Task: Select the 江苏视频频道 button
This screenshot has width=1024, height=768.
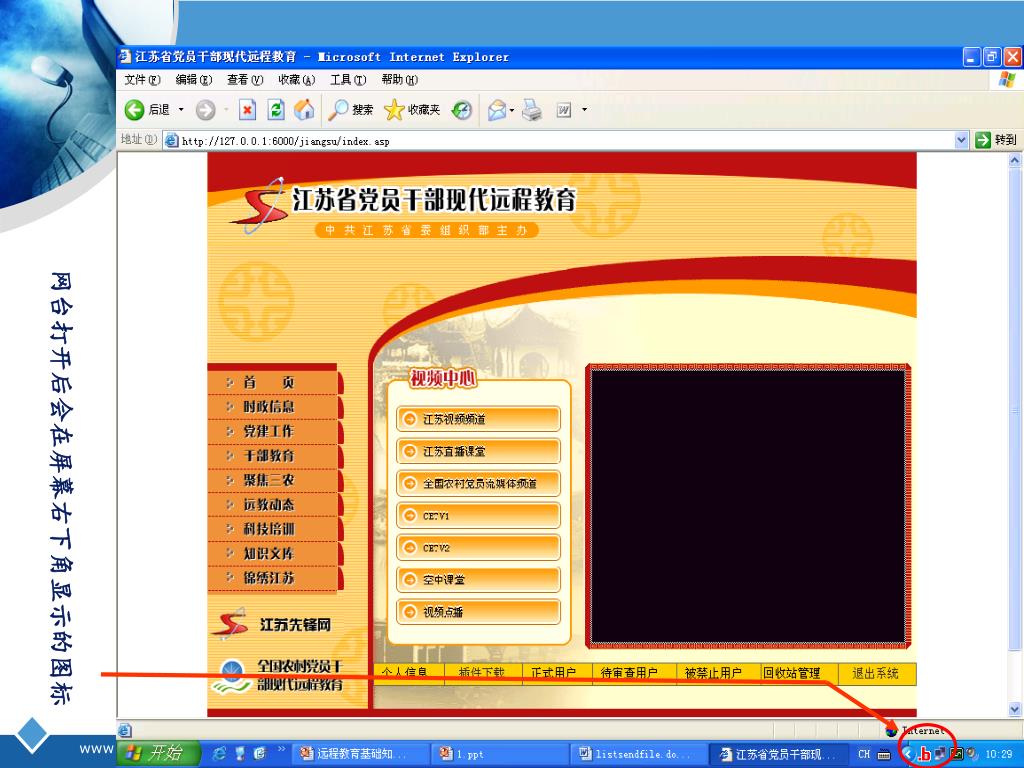Action: [x=478, y=419]
